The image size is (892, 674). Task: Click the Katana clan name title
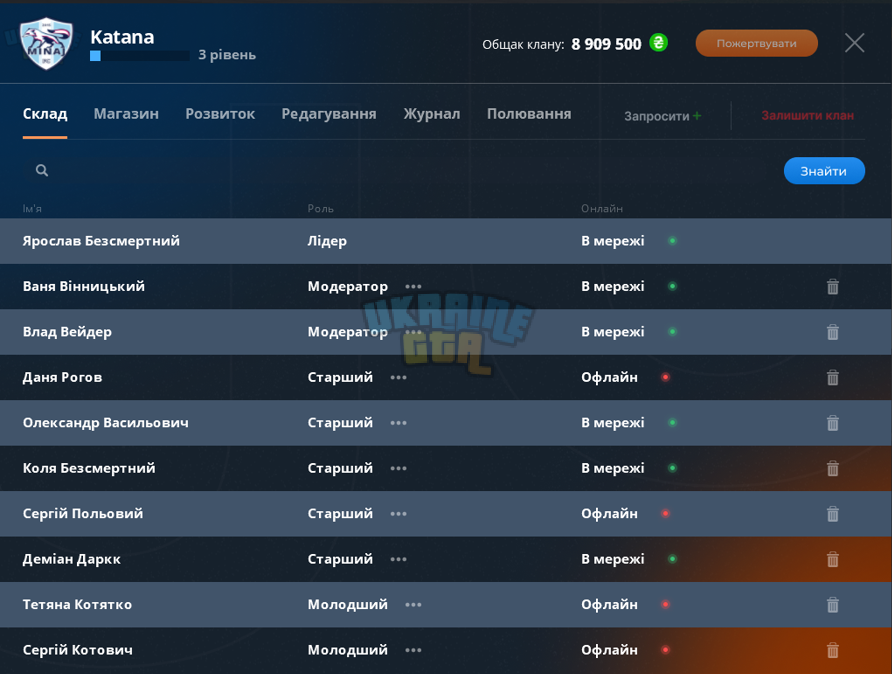click(122, 37)
